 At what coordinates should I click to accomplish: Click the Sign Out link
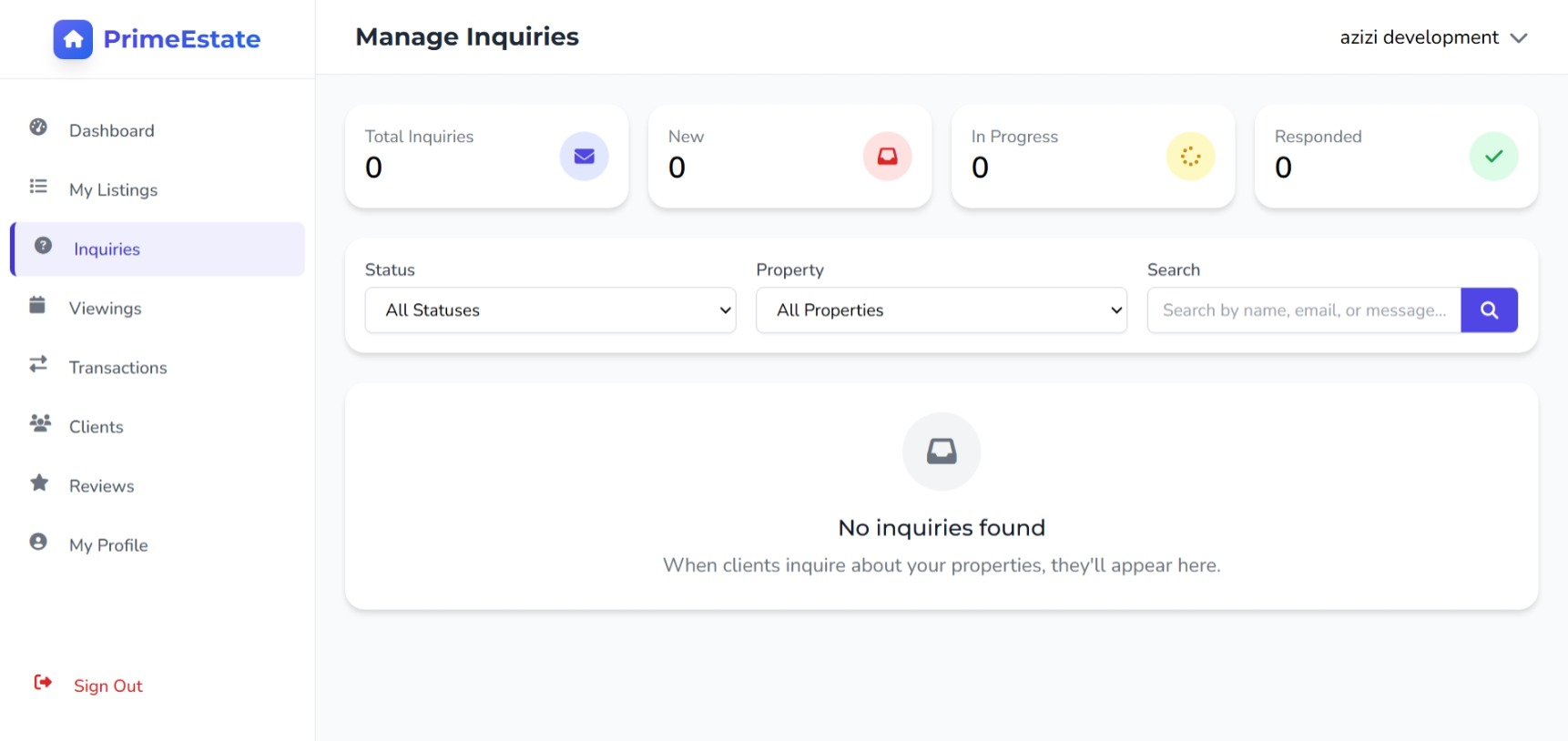[x=107, y=686]
